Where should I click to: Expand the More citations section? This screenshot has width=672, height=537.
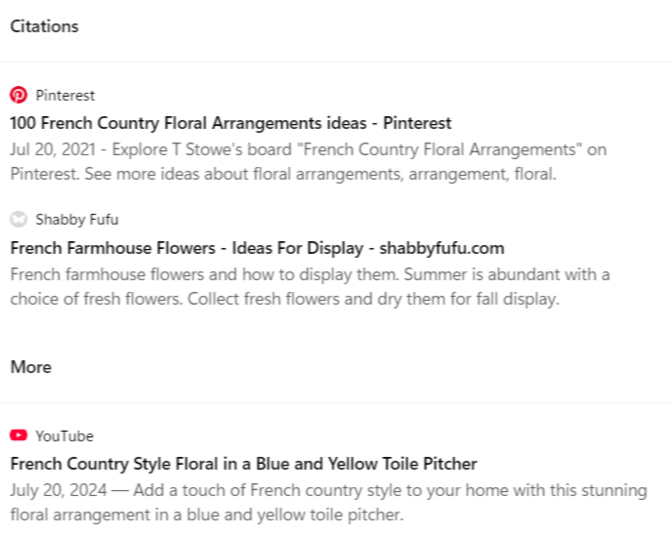pyautogui.click(x=31, y=367)
